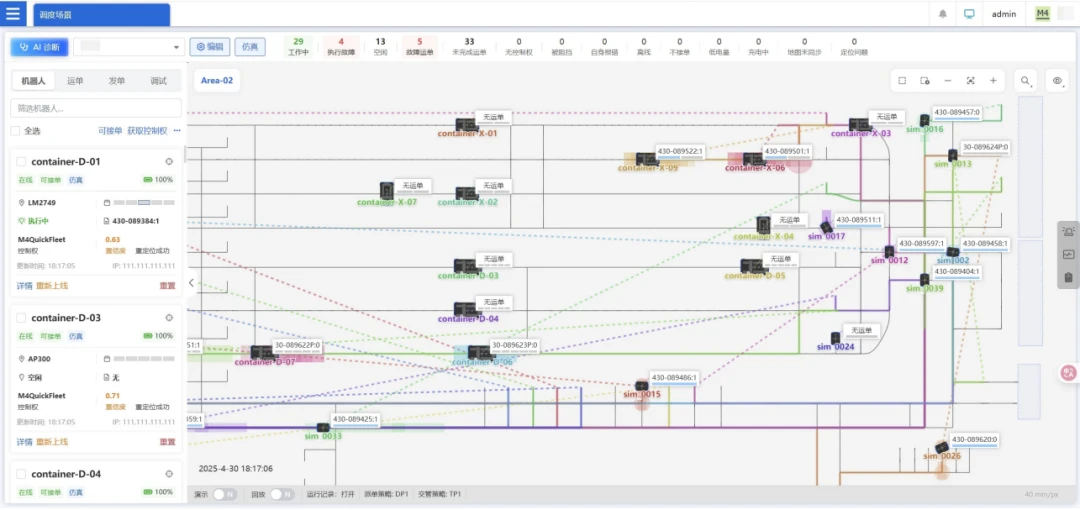This screenshot has height=510, width=1080.
Task: Click the 5 故障运单 status counter
Action: pyautogui.click(x=420, y=46)
